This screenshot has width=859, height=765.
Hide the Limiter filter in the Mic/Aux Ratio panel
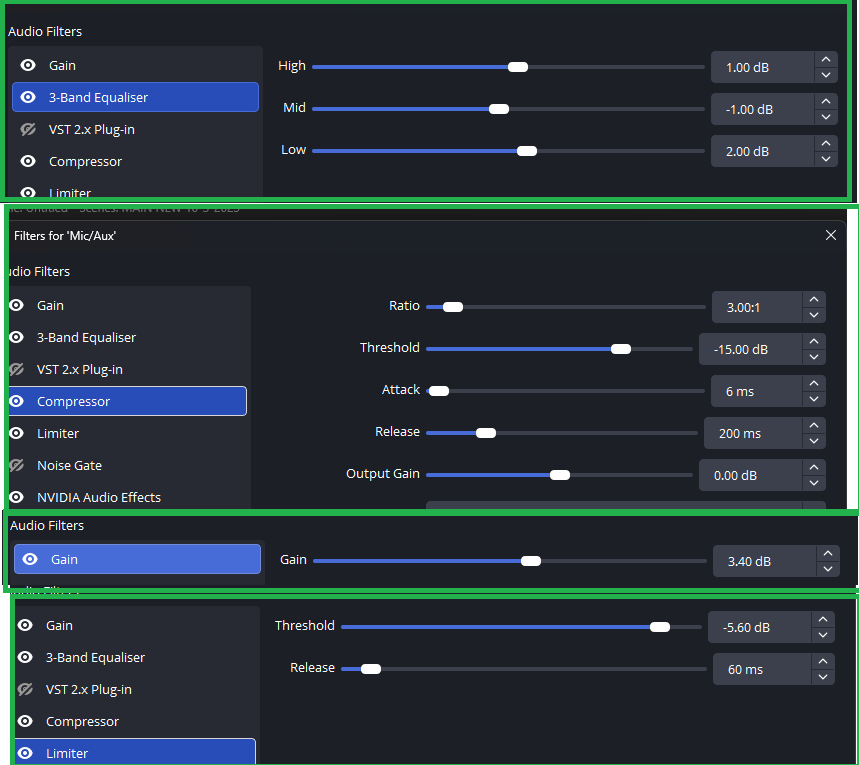tap(16, 433)
